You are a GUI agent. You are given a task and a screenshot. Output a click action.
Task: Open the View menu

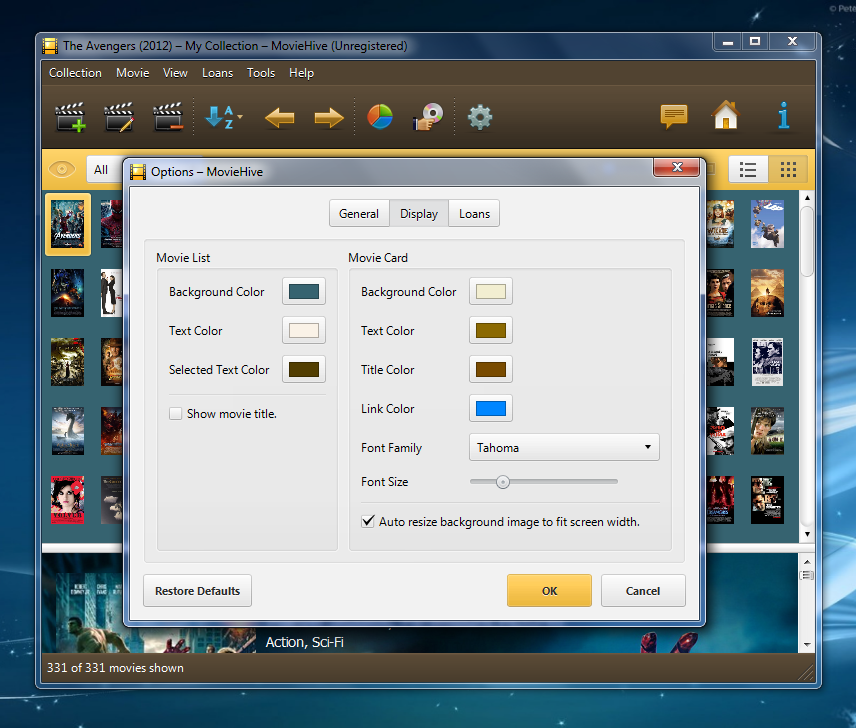pyautogui.click(x=175, y=73)
